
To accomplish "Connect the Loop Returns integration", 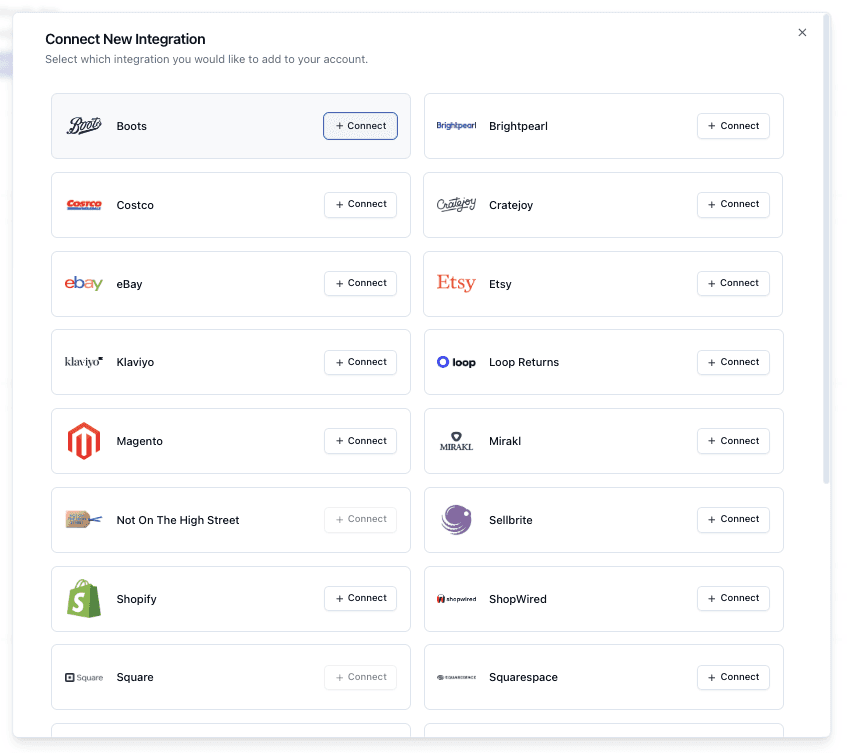I will coord(733,362).
